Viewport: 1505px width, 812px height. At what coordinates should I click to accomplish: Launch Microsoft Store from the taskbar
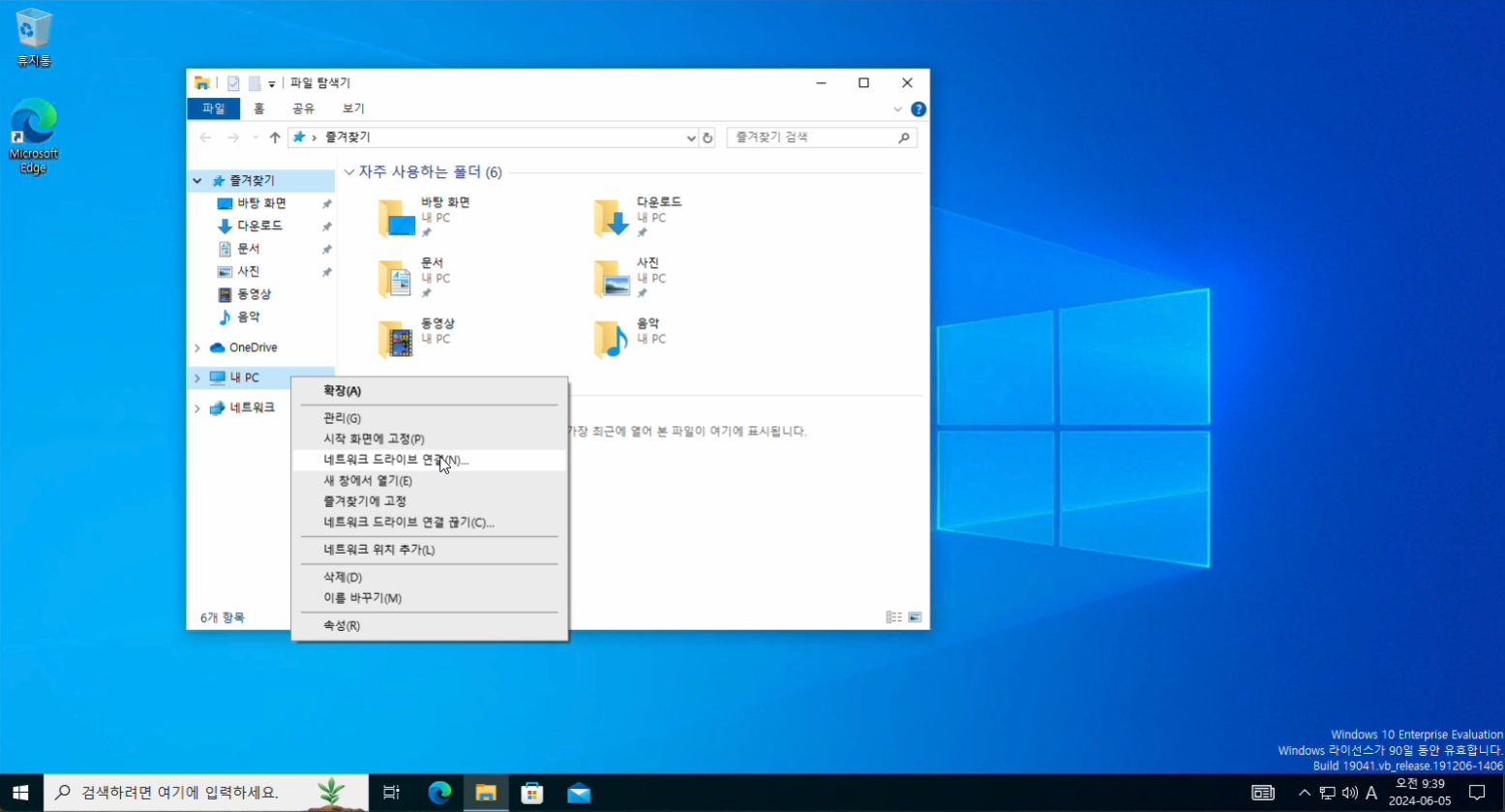click(x=532, y=794)
